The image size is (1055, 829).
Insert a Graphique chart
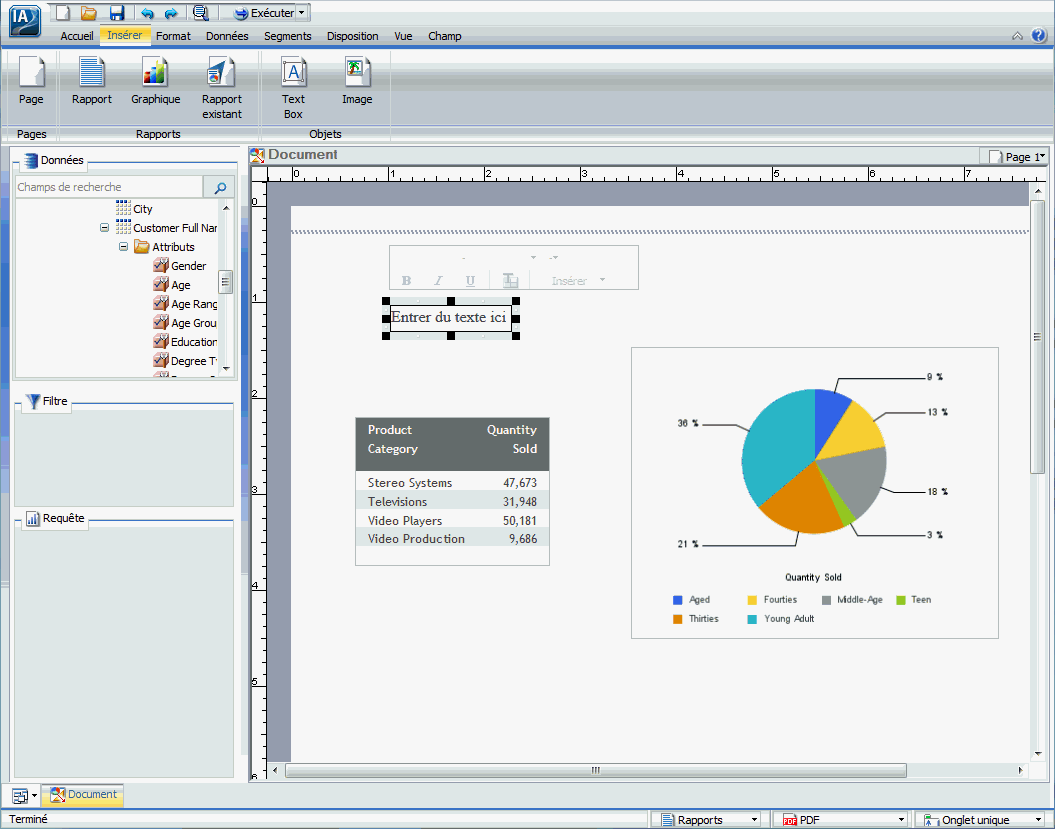click(155, 81)
